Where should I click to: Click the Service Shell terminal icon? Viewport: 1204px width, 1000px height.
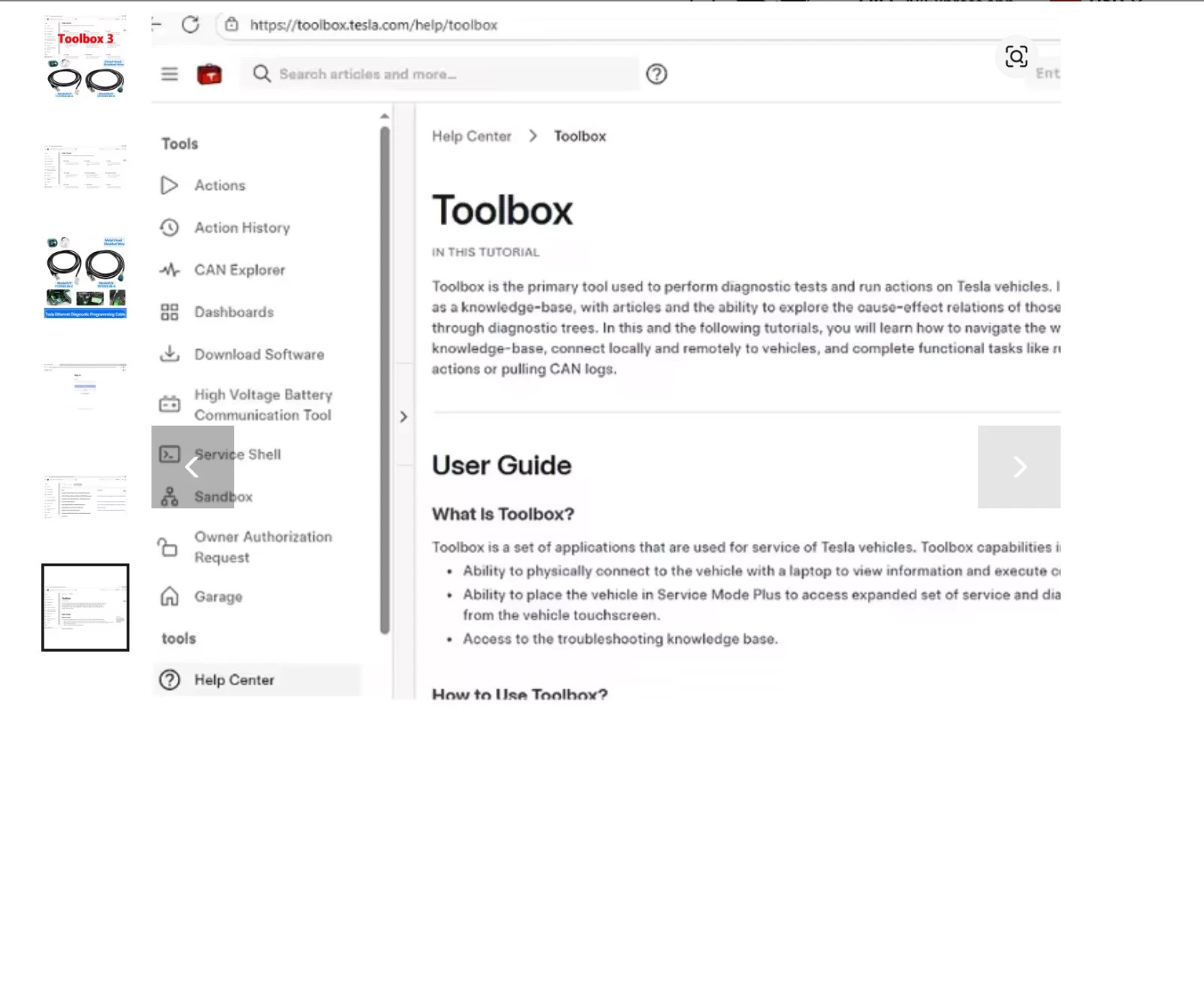169,454
